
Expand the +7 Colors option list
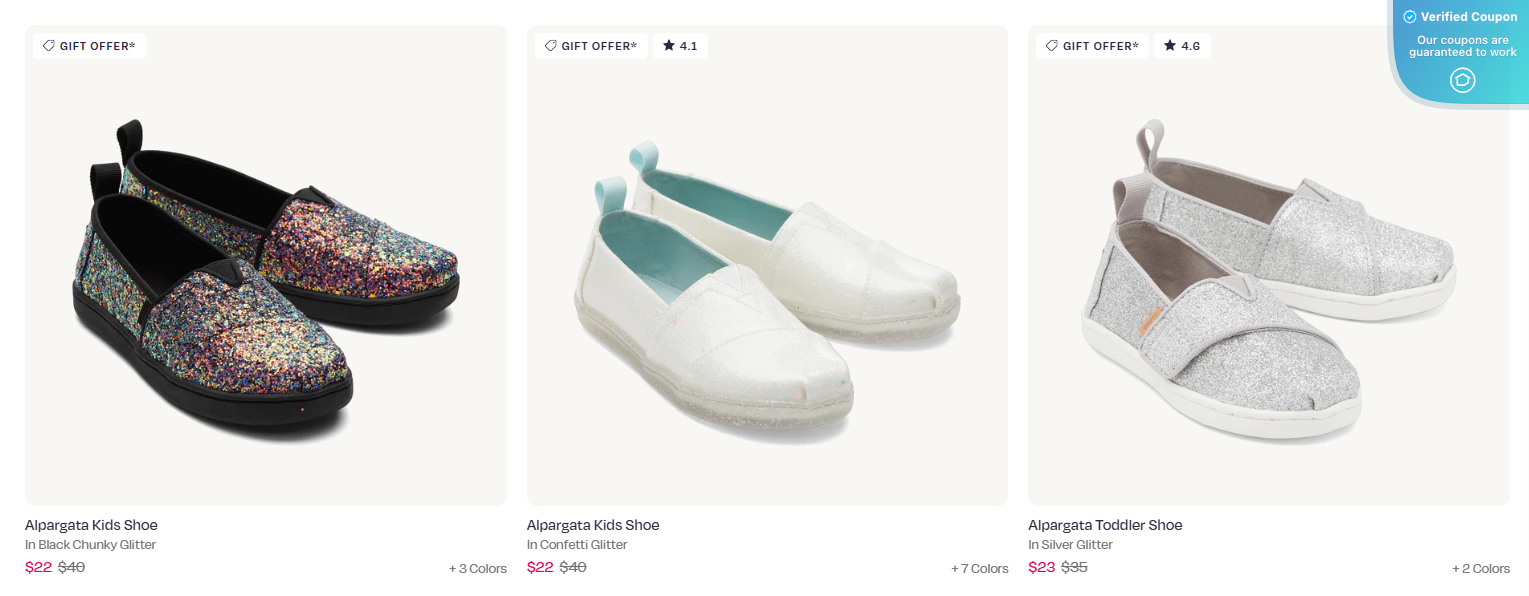(x=980, y=568)
